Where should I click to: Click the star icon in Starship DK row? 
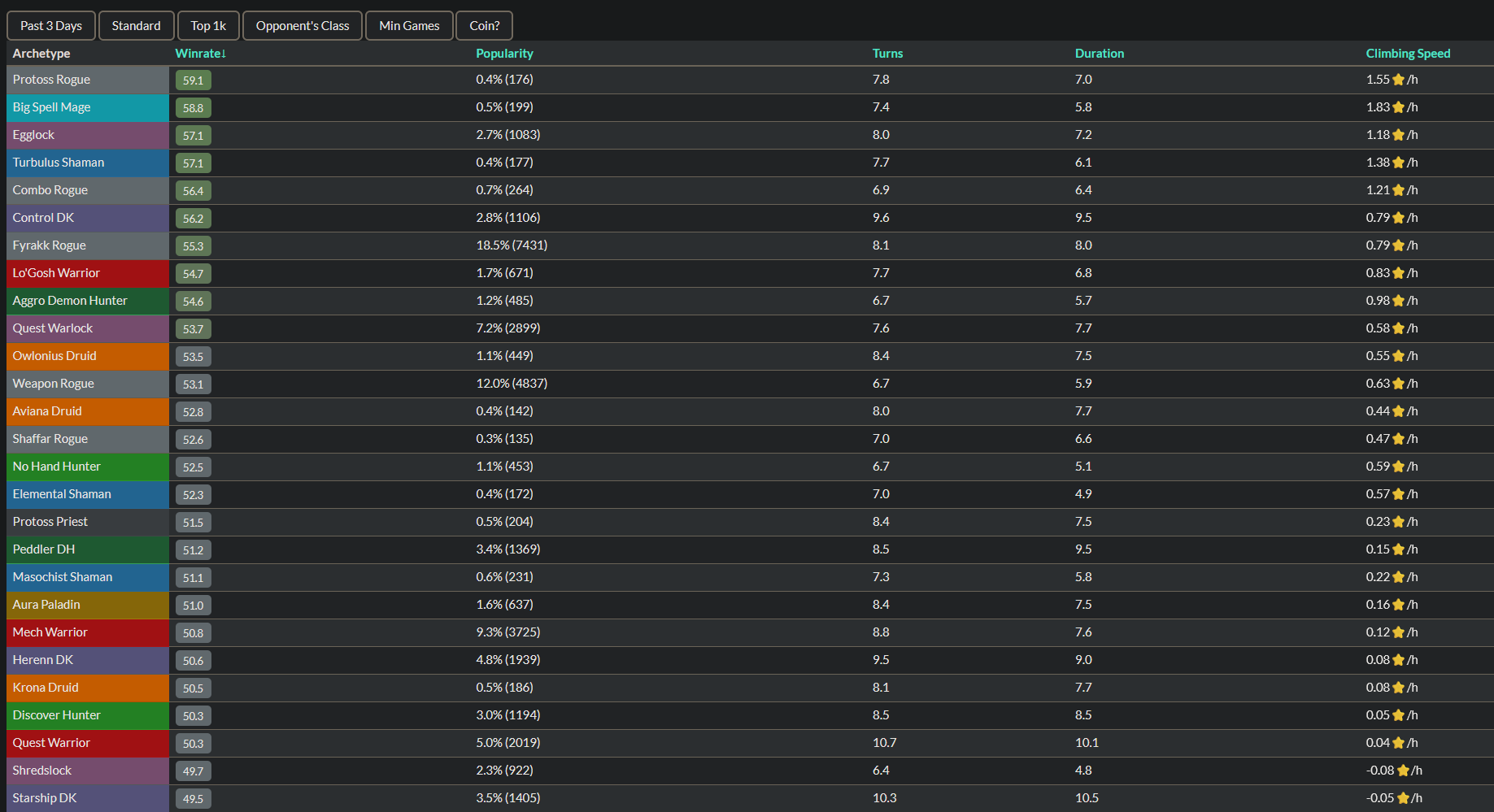(1403, 798)
